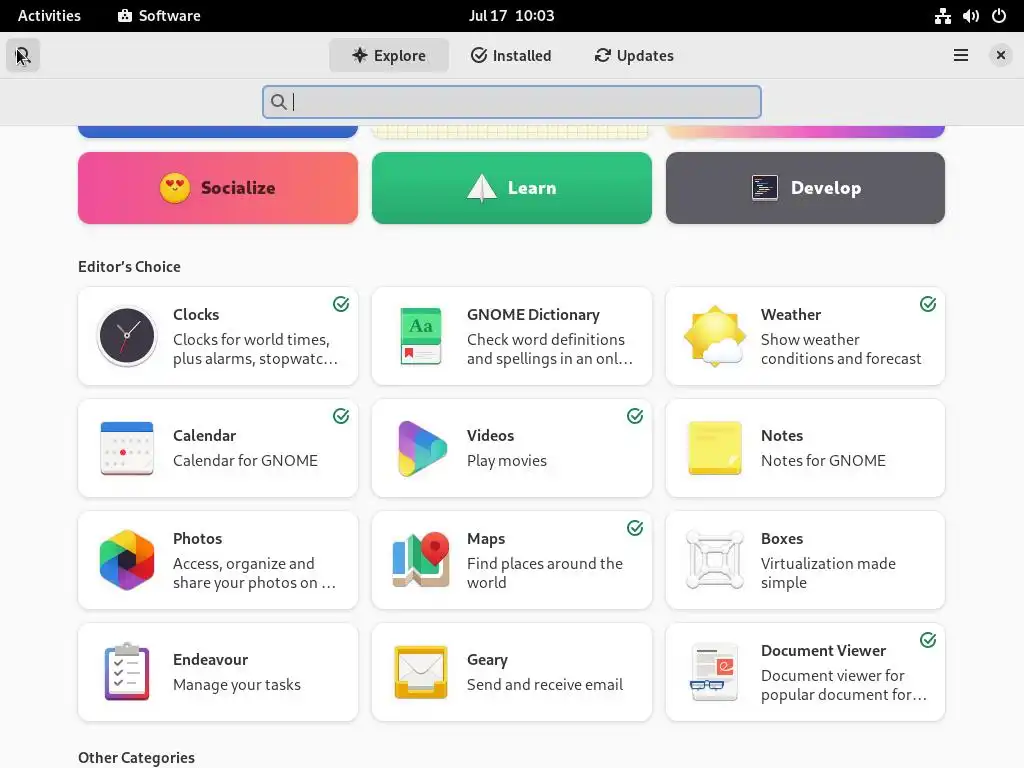This screenshot has width=1024, height=768.
Task: Click the Other Categories heading
Action: pyautogui.click(x=136, y=758)
